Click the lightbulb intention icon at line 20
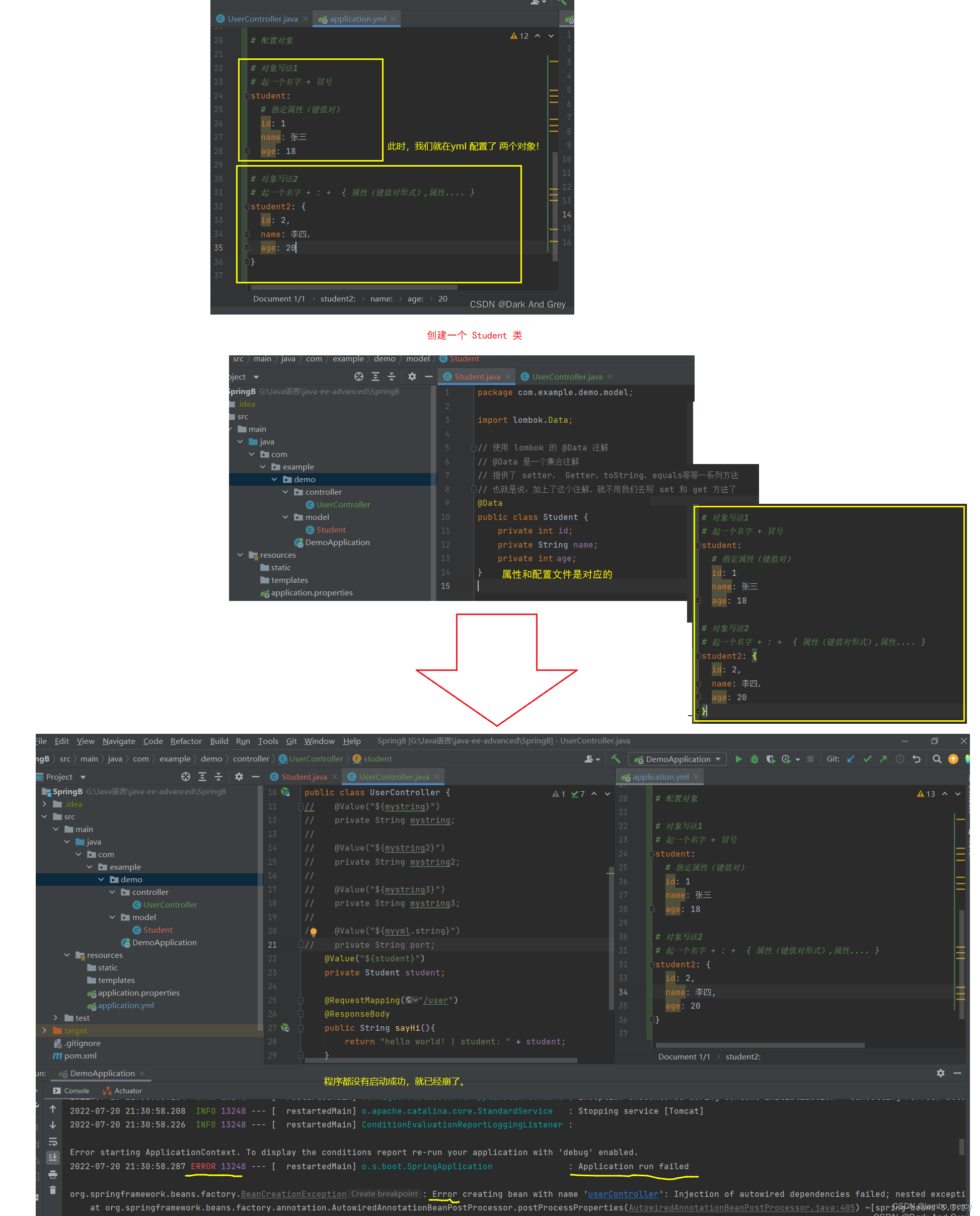Viewport: 980px width, 1216px height. point(313,932)
